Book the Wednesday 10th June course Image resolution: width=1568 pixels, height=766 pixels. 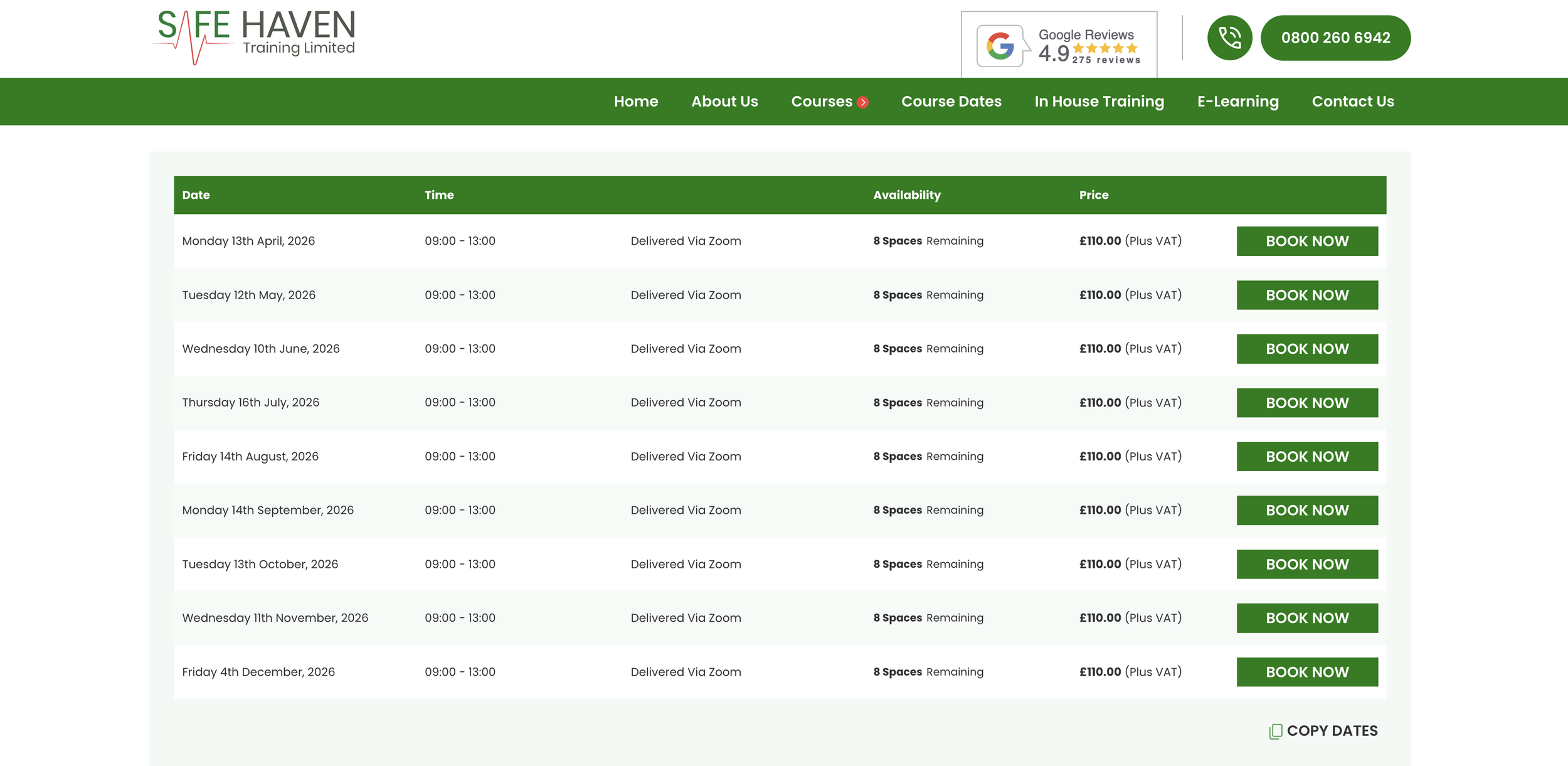click(x=1306, y=349)
